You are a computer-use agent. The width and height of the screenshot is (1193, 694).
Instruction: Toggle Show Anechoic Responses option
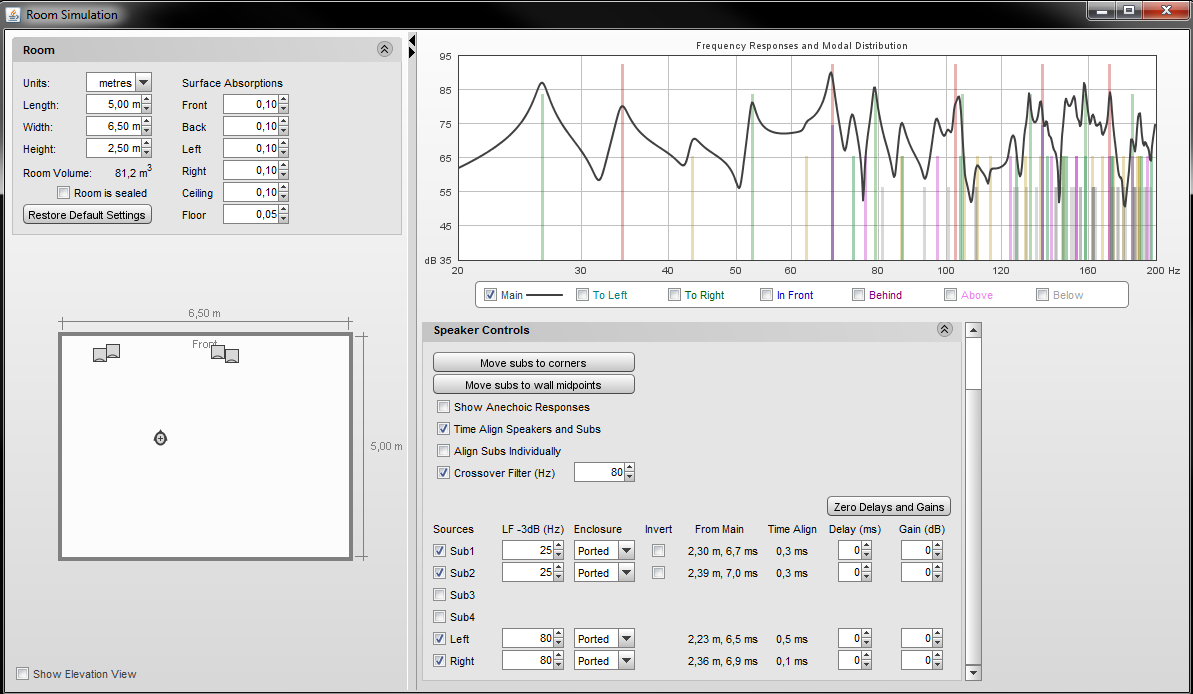point(443,407)
